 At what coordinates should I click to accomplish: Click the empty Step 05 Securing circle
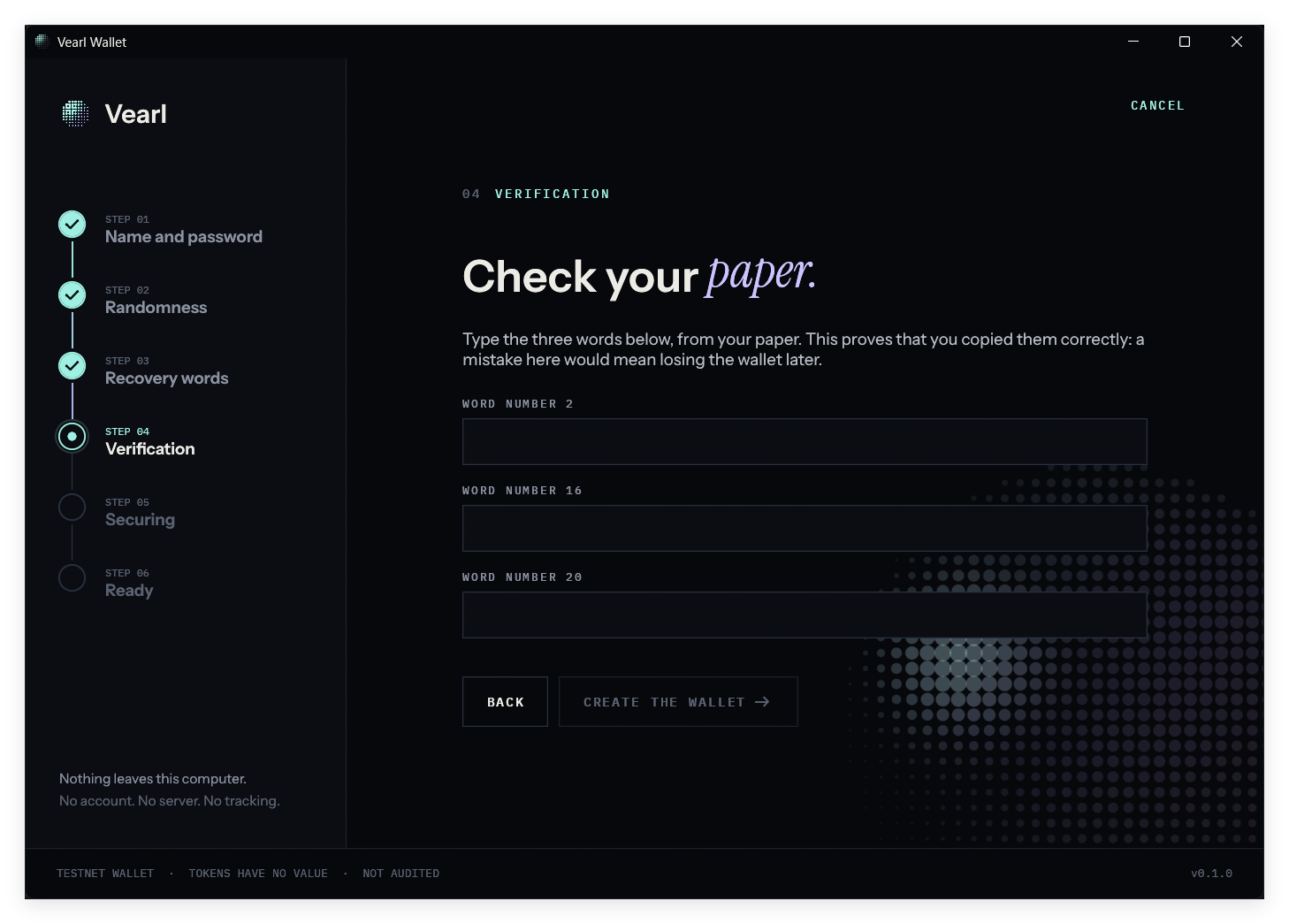pos(72,508)
